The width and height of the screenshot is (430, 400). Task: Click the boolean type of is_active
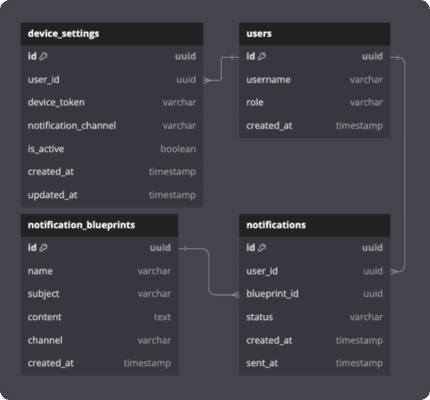coord(178,149)
